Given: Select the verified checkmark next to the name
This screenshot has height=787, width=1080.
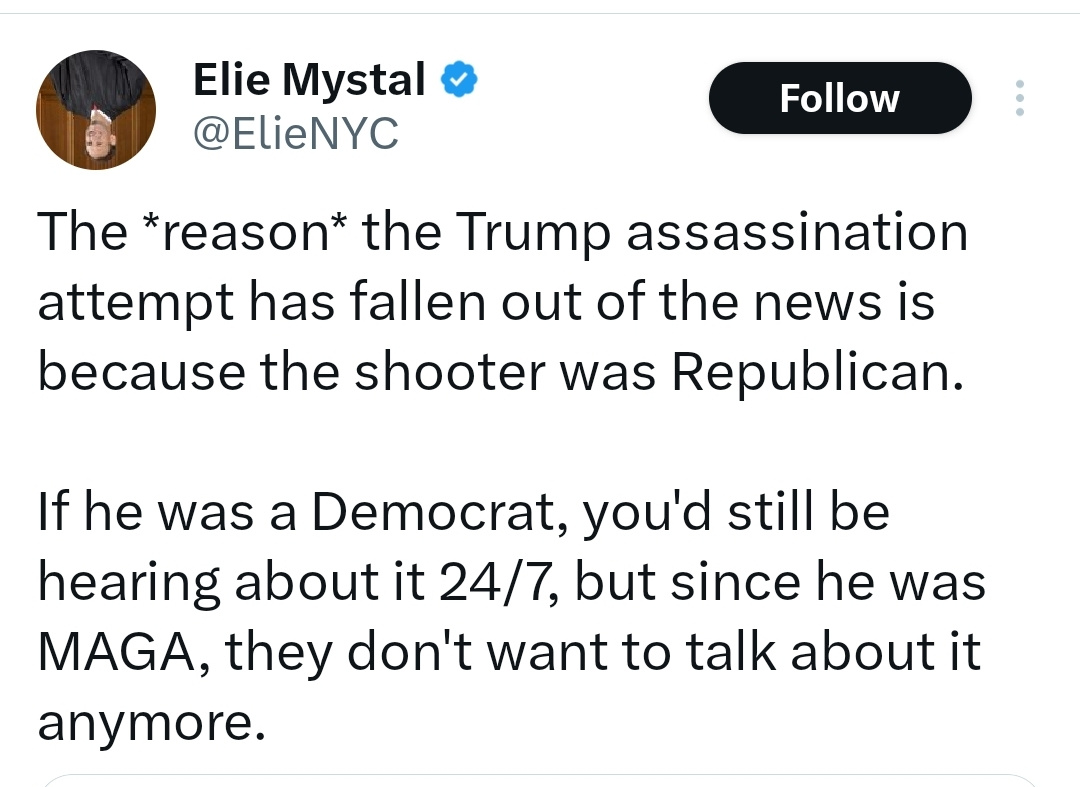Looking at the screenshot, I should pyautogui.click(x=458, y=78).
